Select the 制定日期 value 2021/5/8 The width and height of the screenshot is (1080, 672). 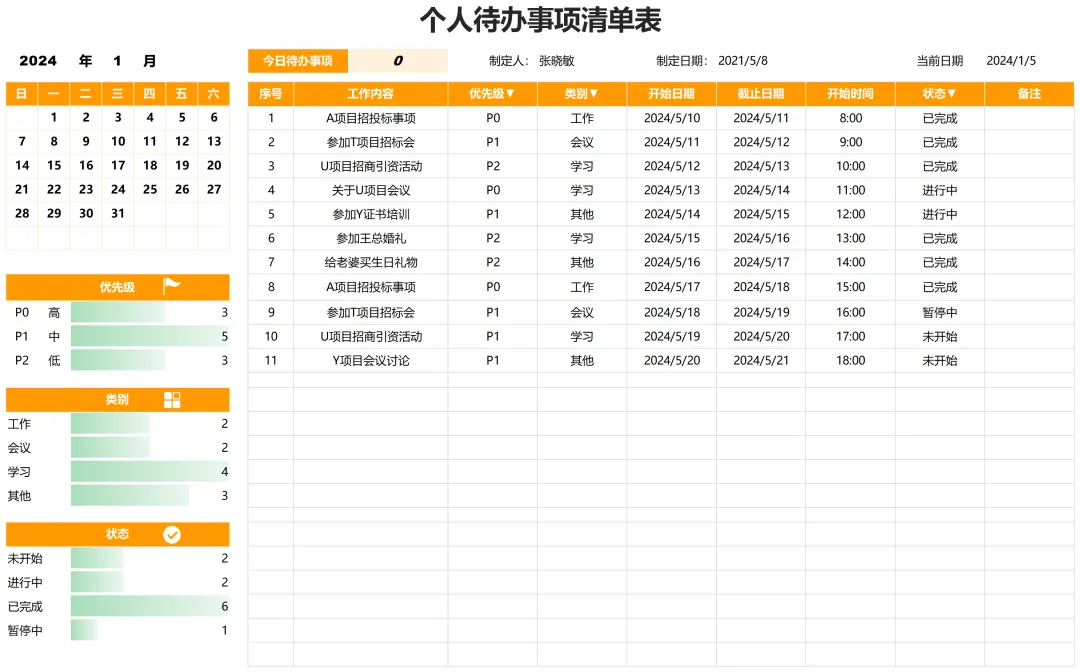click(x=742, y=61)
